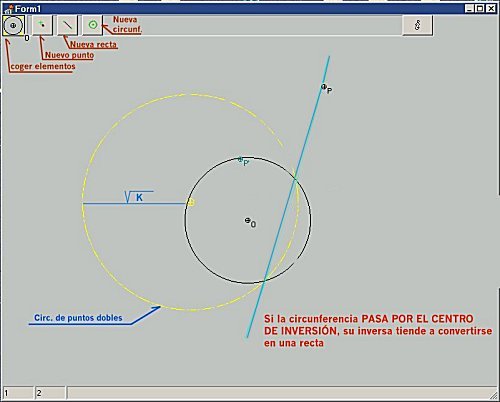Click the red 'PASA POR EL CENTRO' note
This screenshot has width=500, height=402.
[x=417, y=319]
